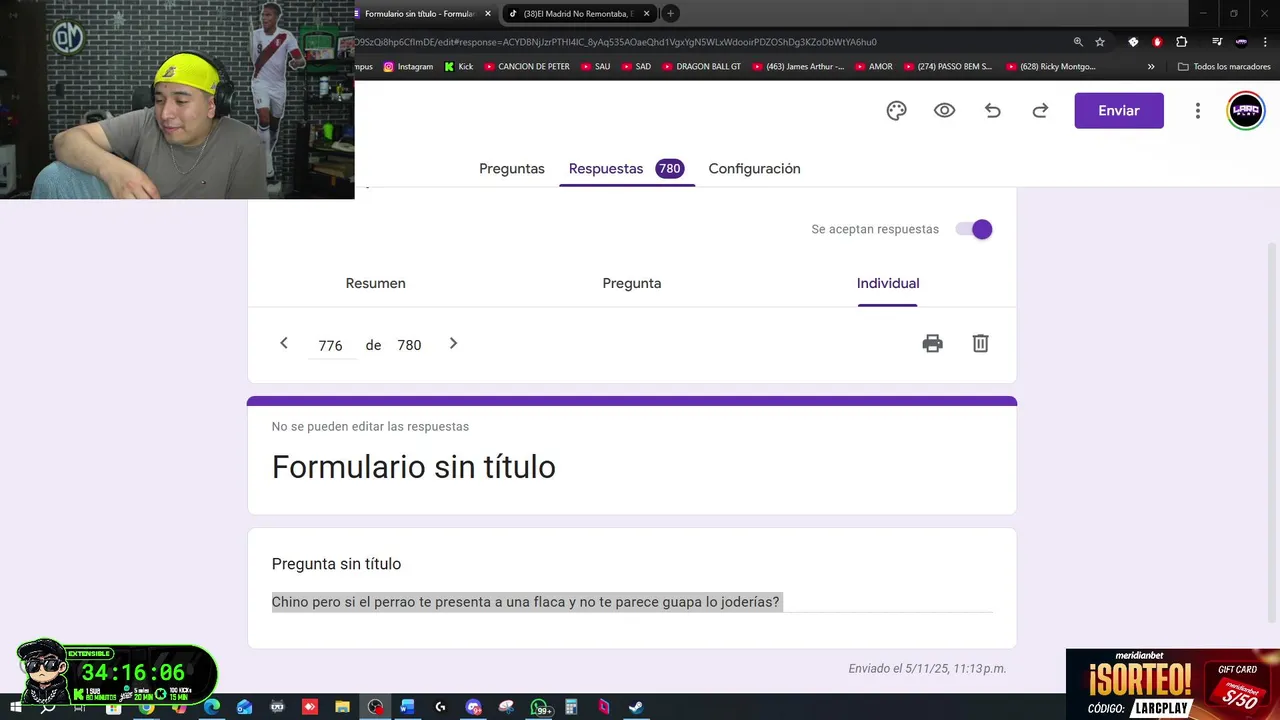
Task: Open the theme customization palette icon
Action: tap(896, 111)
